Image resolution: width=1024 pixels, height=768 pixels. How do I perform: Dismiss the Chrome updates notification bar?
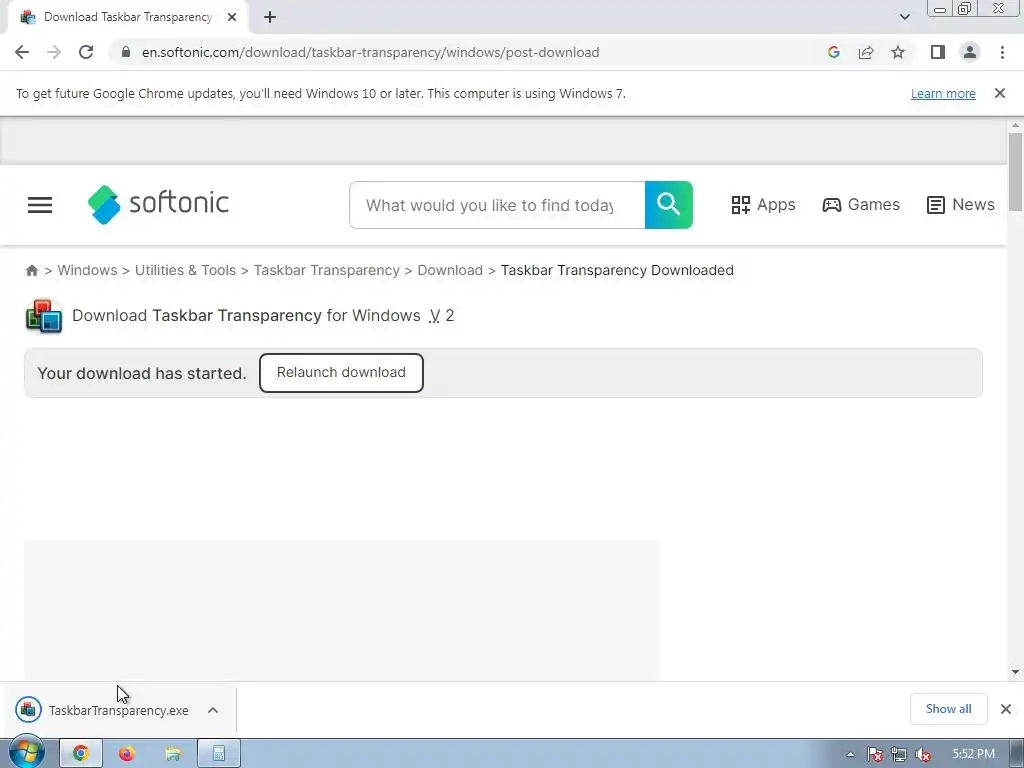point(1000,93)
